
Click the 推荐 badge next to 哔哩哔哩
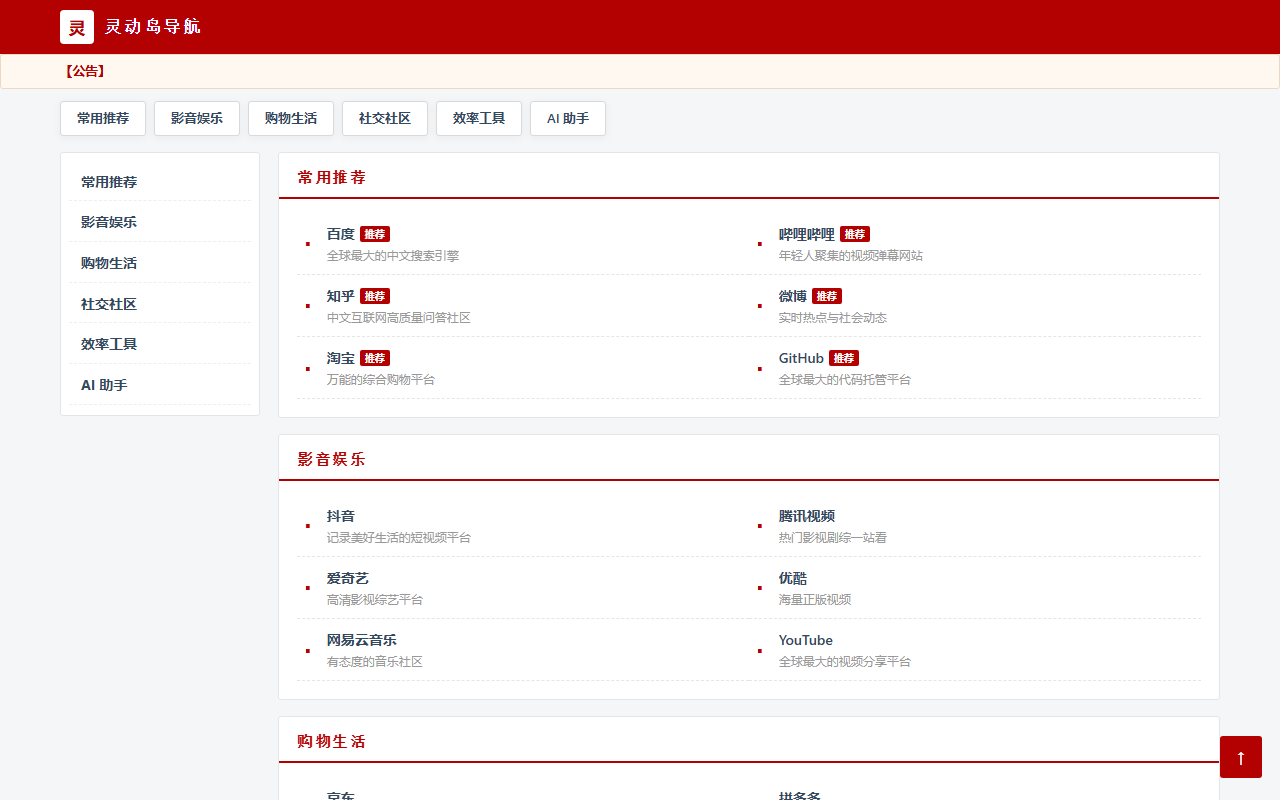click(x=855, y=234)
